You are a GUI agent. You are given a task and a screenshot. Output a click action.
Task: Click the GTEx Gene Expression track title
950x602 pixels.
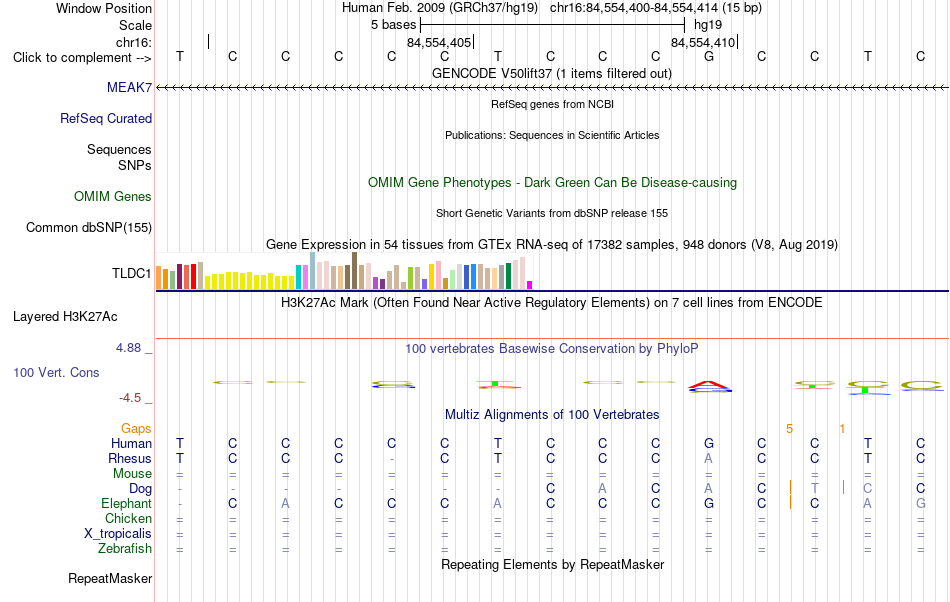(x=552, y=245)
